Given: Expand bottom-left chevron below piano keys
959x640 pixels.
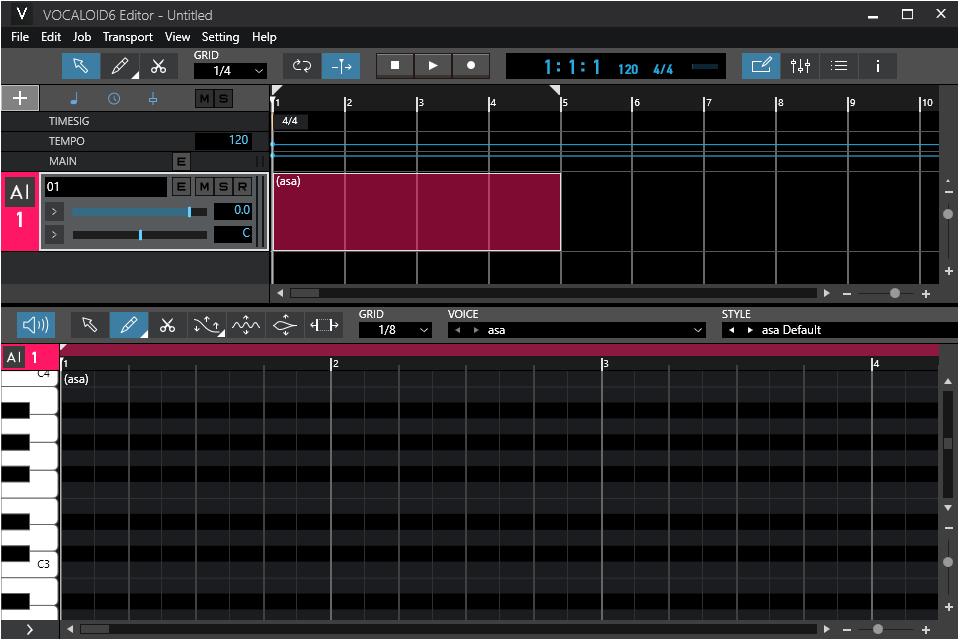Looking at the screenshot, I should coord(29,629).
